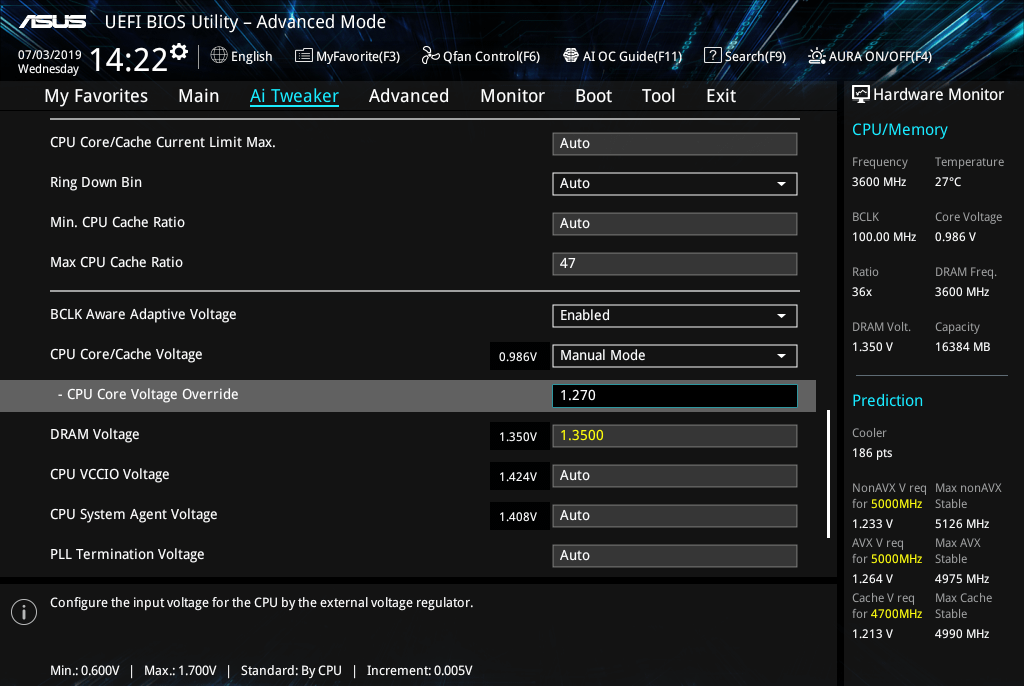This screenshot has width=1024, height=686.
Task: Click the 27°C temperature value
Action: tap(948, 182)
